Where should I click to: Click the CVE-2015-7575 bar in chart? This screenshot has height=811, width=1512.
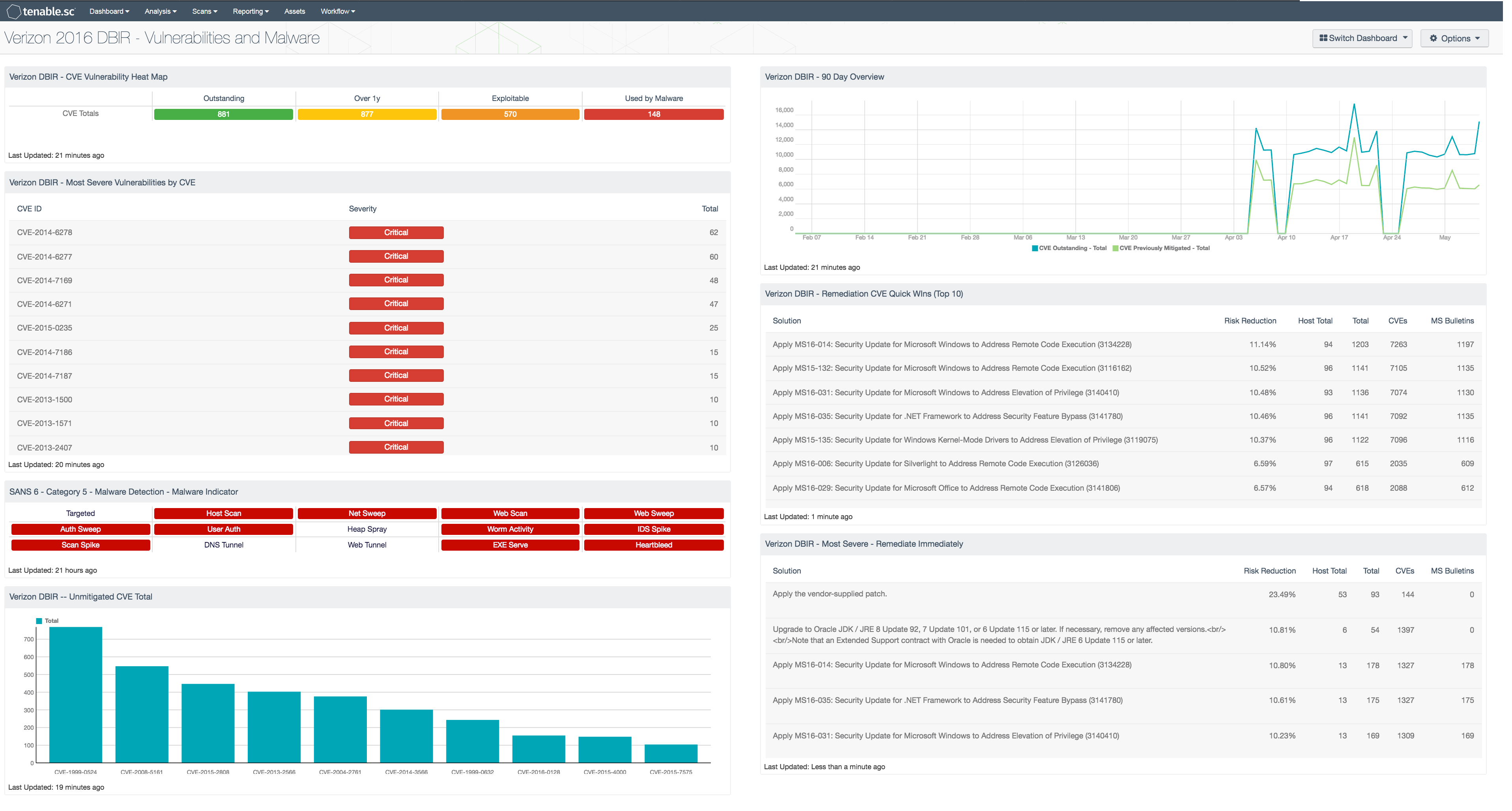point(671,753)
